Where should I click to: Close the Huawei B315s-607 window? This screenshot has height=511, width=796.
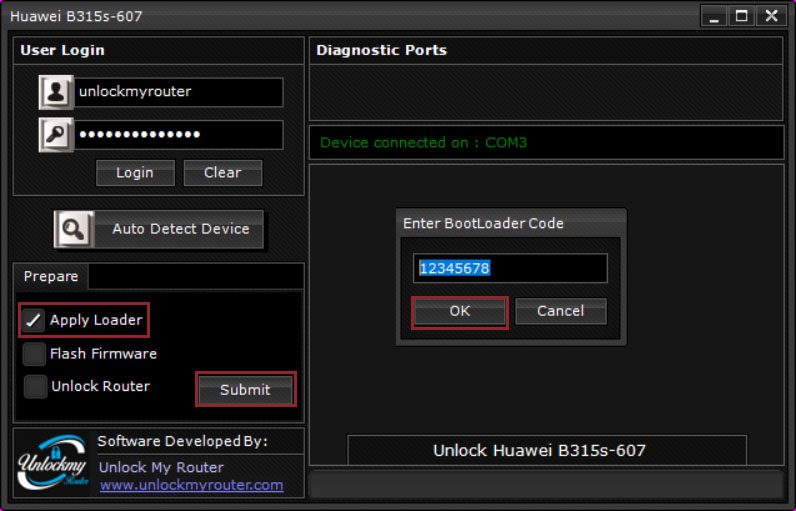771,16
